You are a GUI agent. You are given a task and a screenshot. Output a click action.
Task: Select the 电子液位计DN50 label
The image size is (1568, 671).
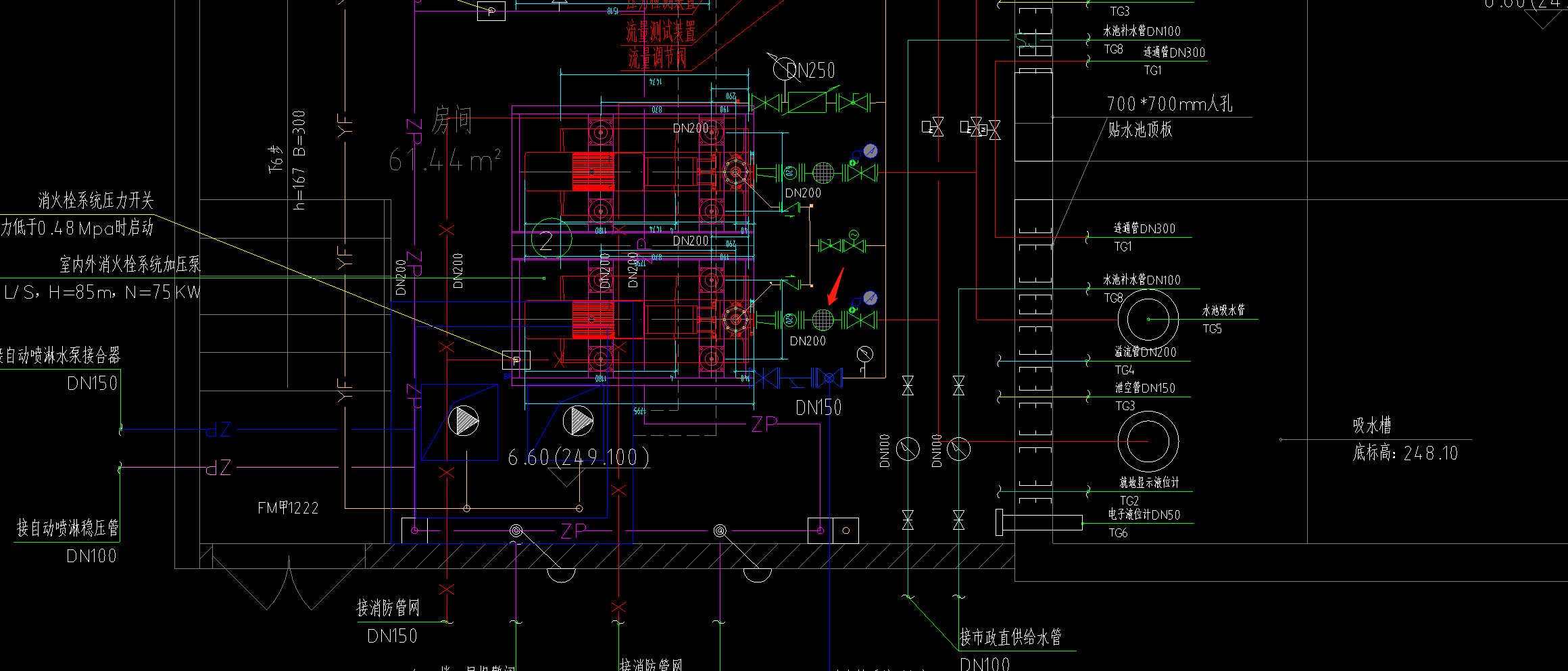1144,515
